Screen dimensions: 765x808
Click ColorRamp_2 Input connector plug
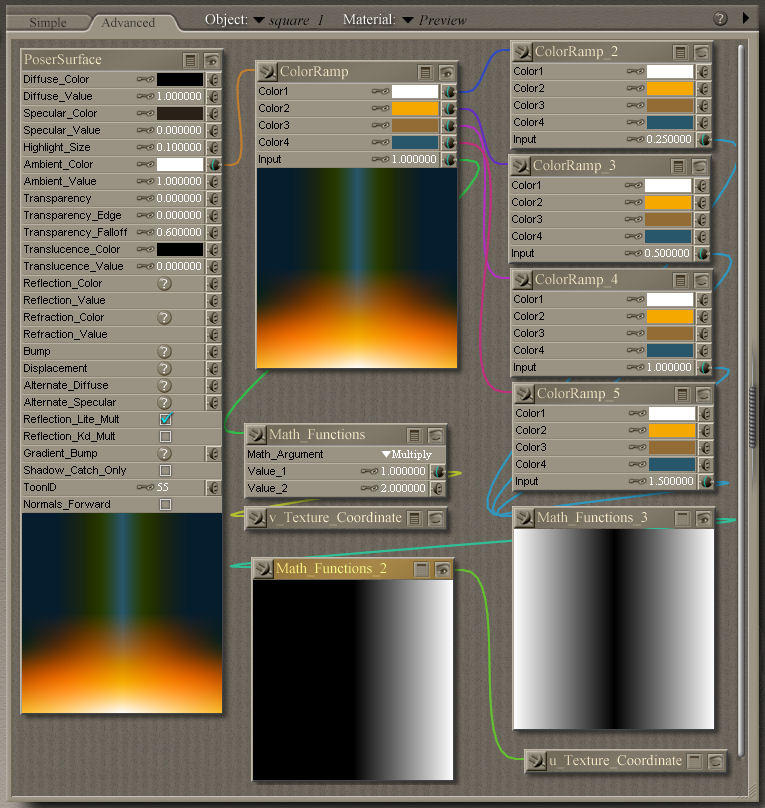(x=704, y=140)
